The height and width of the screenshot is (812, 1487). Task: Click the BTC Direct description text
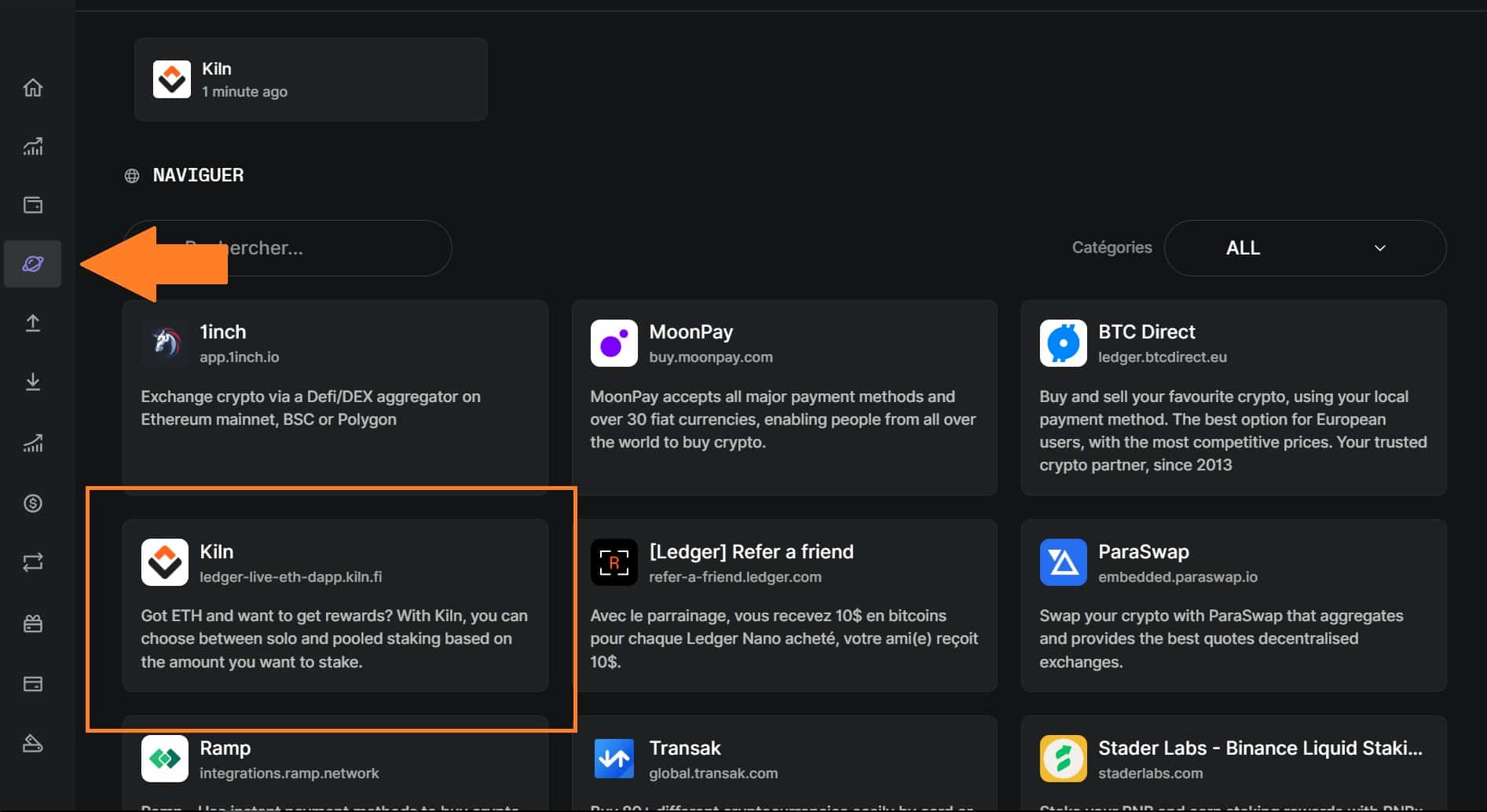point(1233,430)
